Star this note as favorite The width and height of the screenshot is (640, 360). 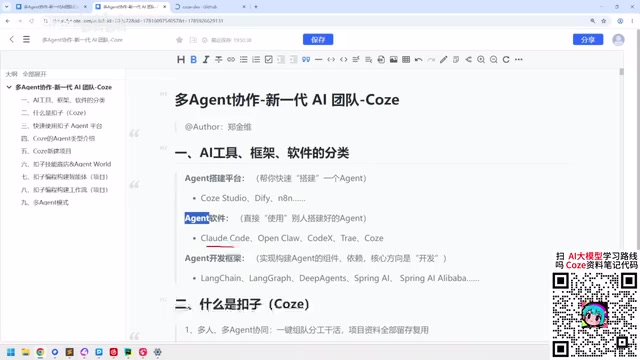coord(179,40)
